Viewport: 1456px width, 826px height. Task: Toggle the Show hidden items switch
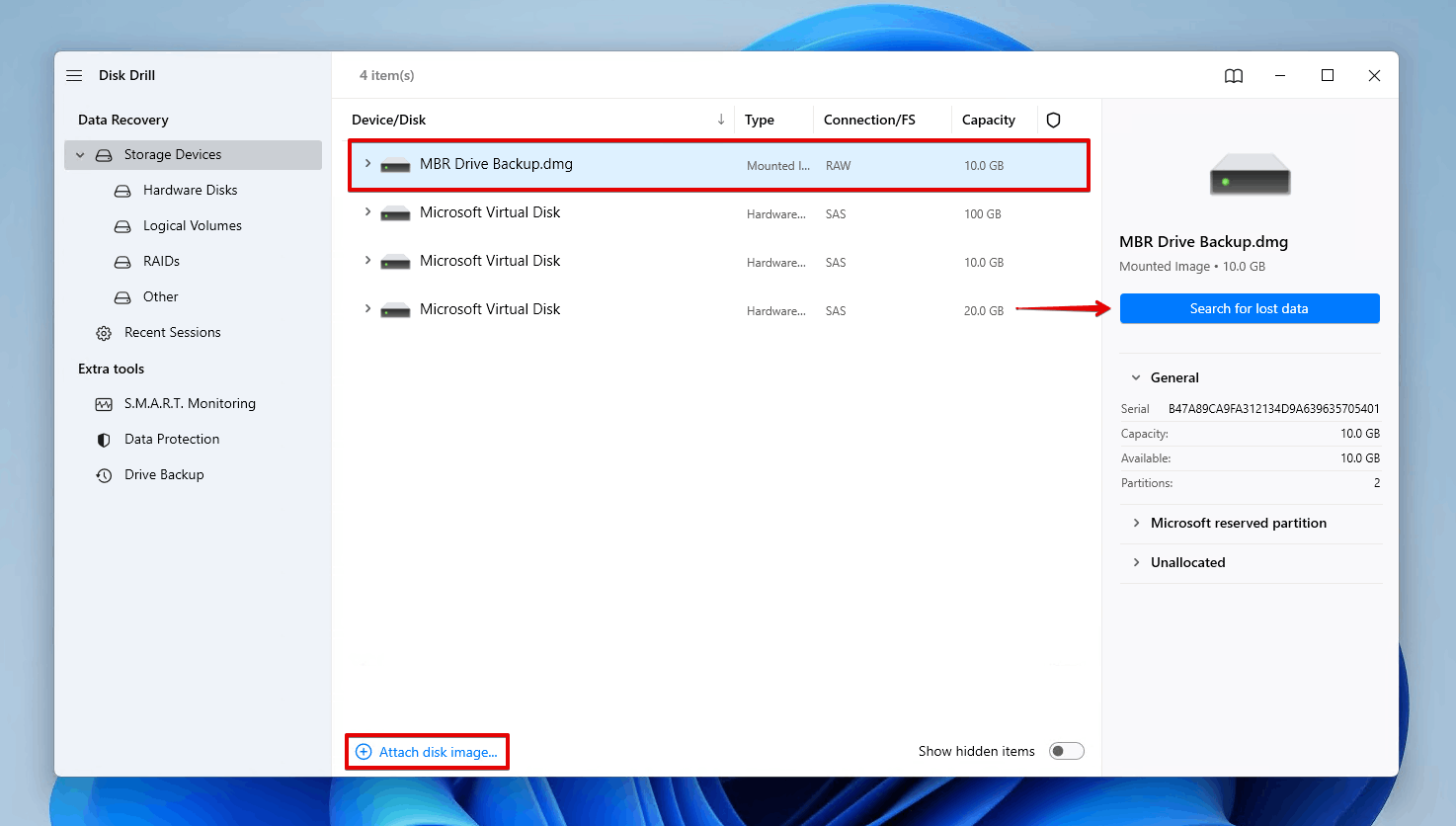1067,751
